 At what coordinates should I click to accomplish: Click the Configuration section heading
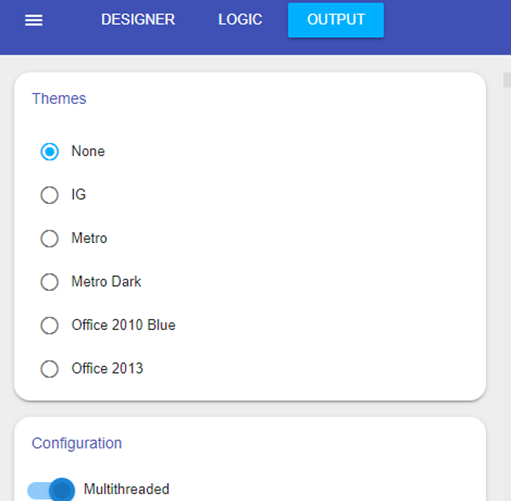[77, 443]
